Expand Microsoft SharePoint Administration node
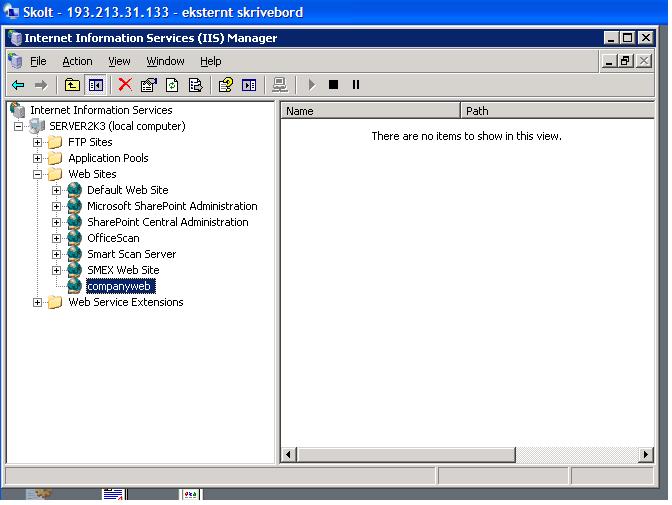The height and width of the screenshot is (505, 672). click(x=57, y=206)
